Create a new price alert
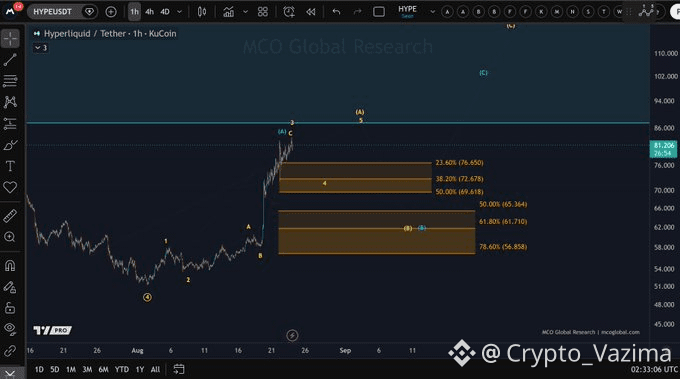680x379 pixels. (x=289, y=12)
